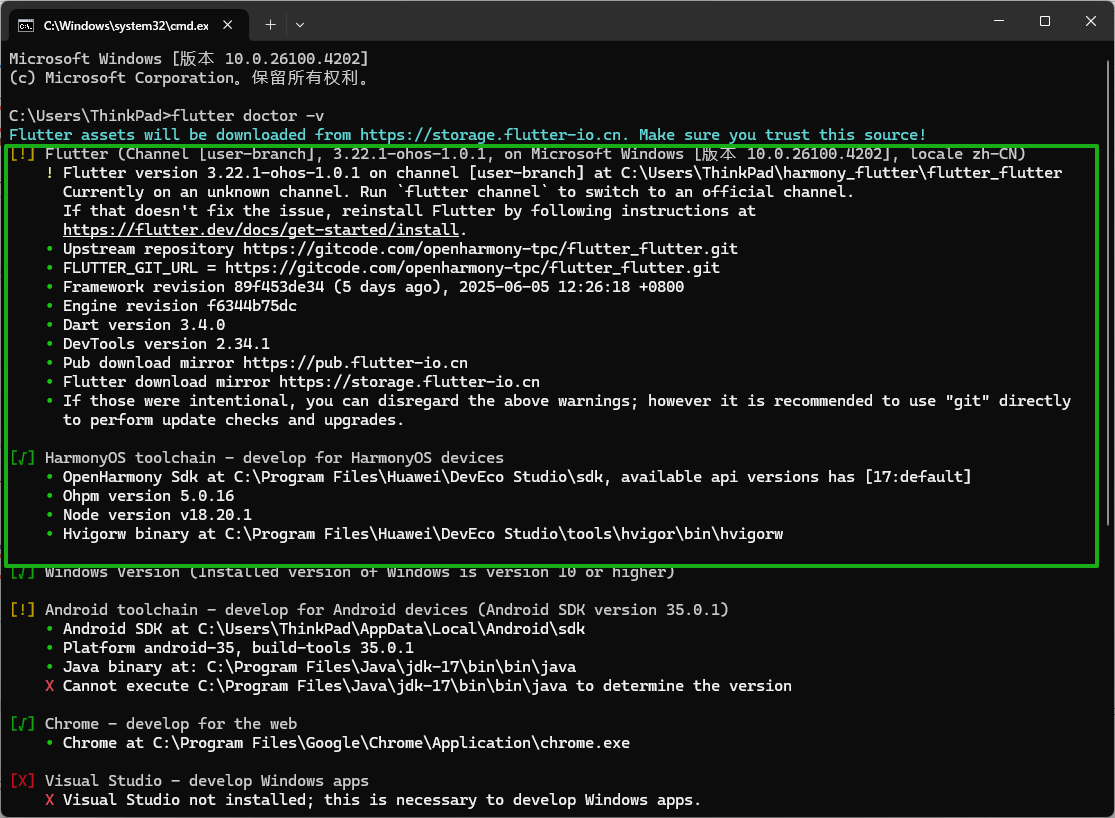Click the terminal vertical scrollbar
The width and height of the screenshot is (1115, 818).
pos(1108,292)
